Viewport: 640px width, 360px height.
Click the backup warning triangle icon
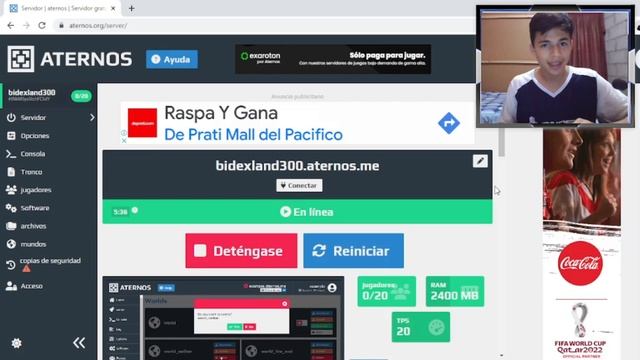click(26, 269)
